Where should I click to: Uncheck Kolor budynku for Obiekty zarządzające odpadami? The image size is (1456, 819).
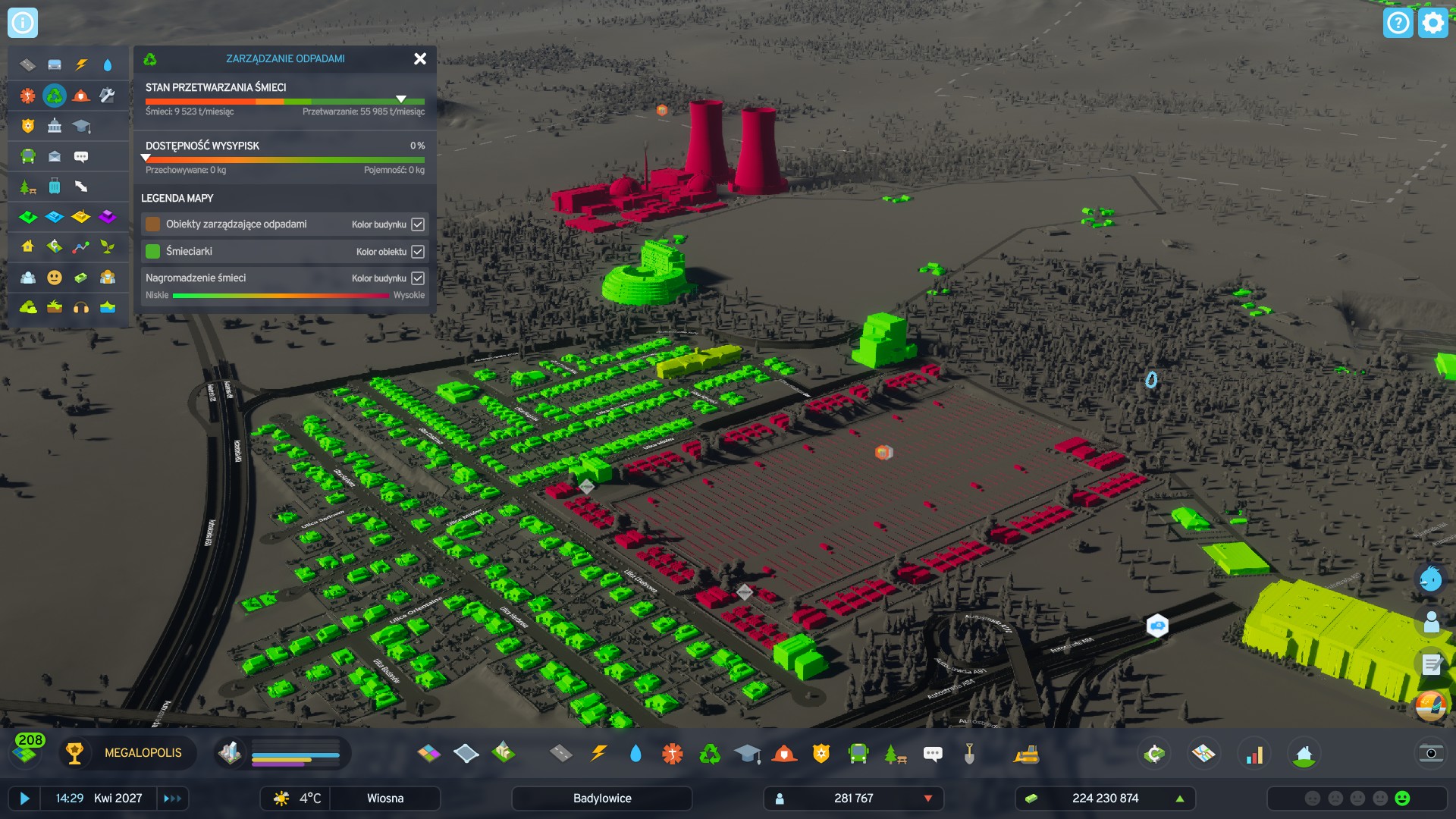point(416,224)
